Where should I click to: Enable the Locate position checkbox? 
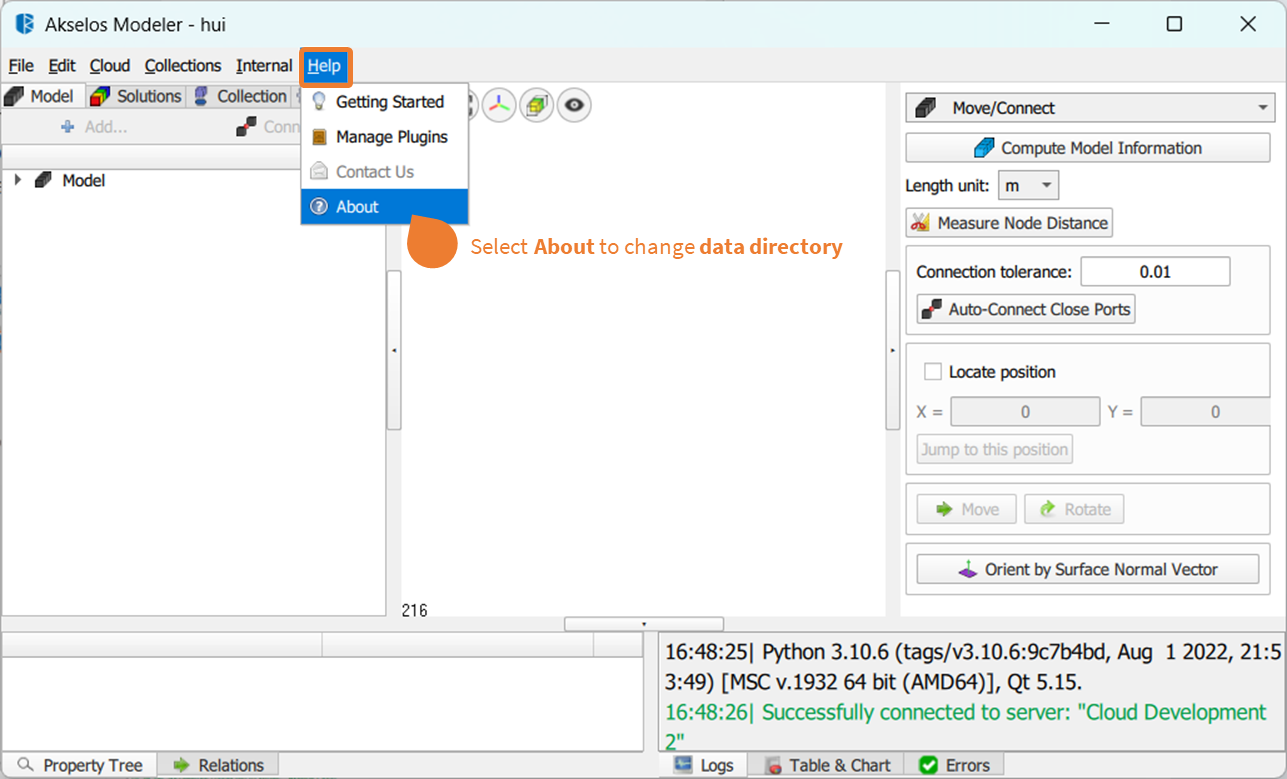(933, 372)
